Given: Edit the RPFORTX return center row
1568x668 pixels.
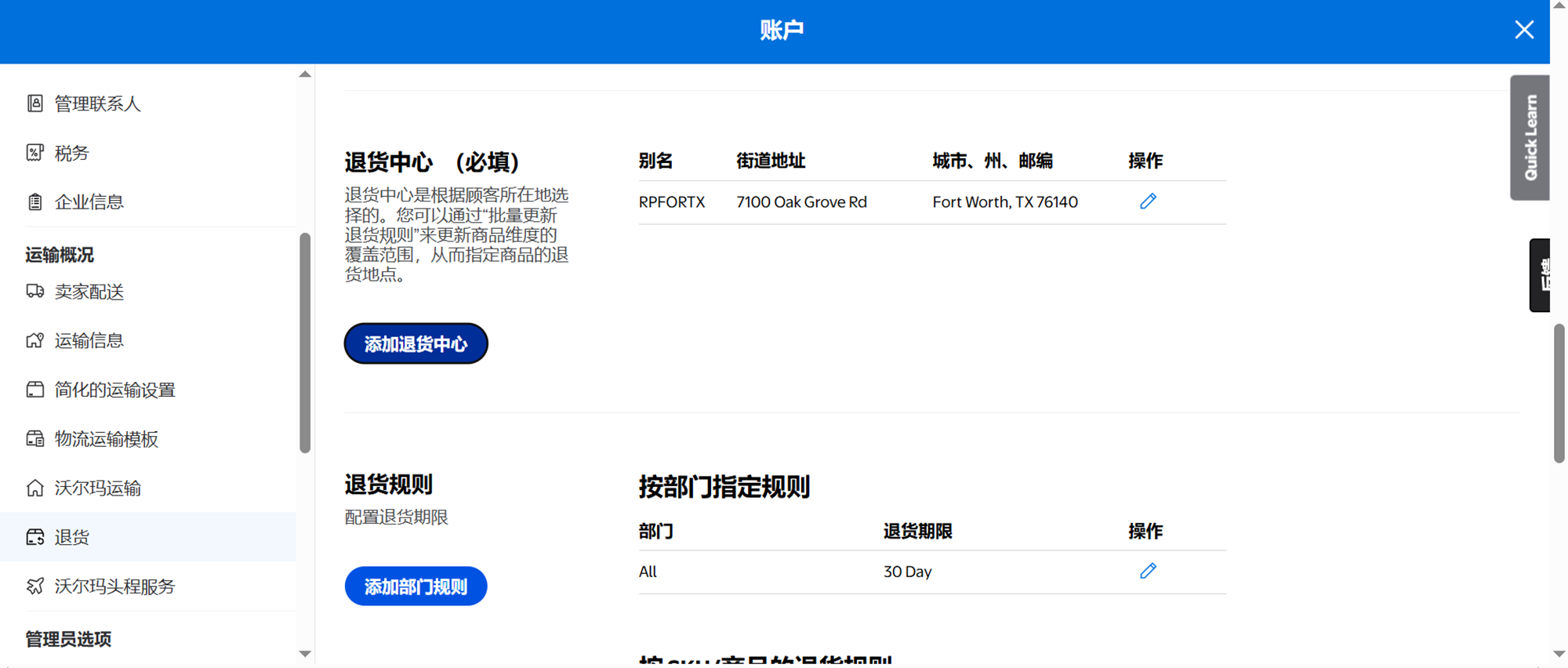Looking at the screenshot, I should [1148, 201].
